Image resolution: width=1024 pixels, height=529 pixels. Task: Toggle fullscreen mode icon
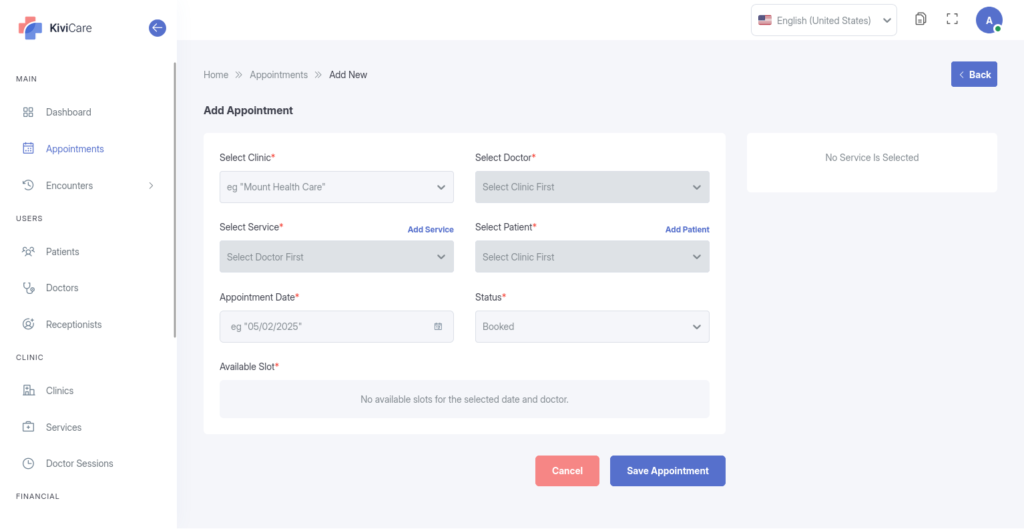tap(952, 20)
